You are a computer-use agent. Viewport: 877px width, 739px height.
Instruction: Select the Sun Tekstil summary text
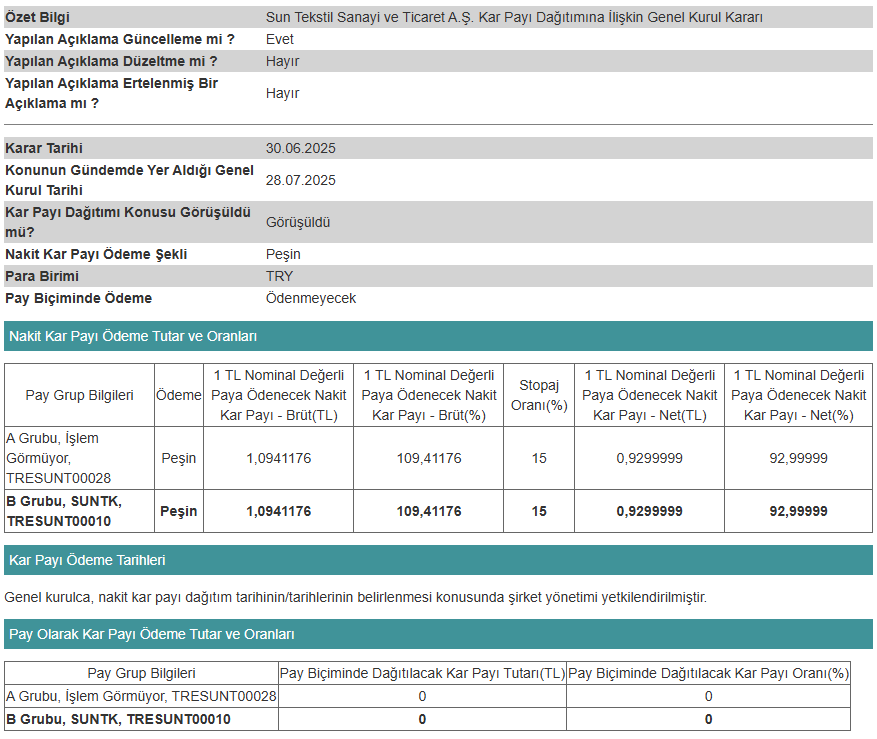(514, 17)
